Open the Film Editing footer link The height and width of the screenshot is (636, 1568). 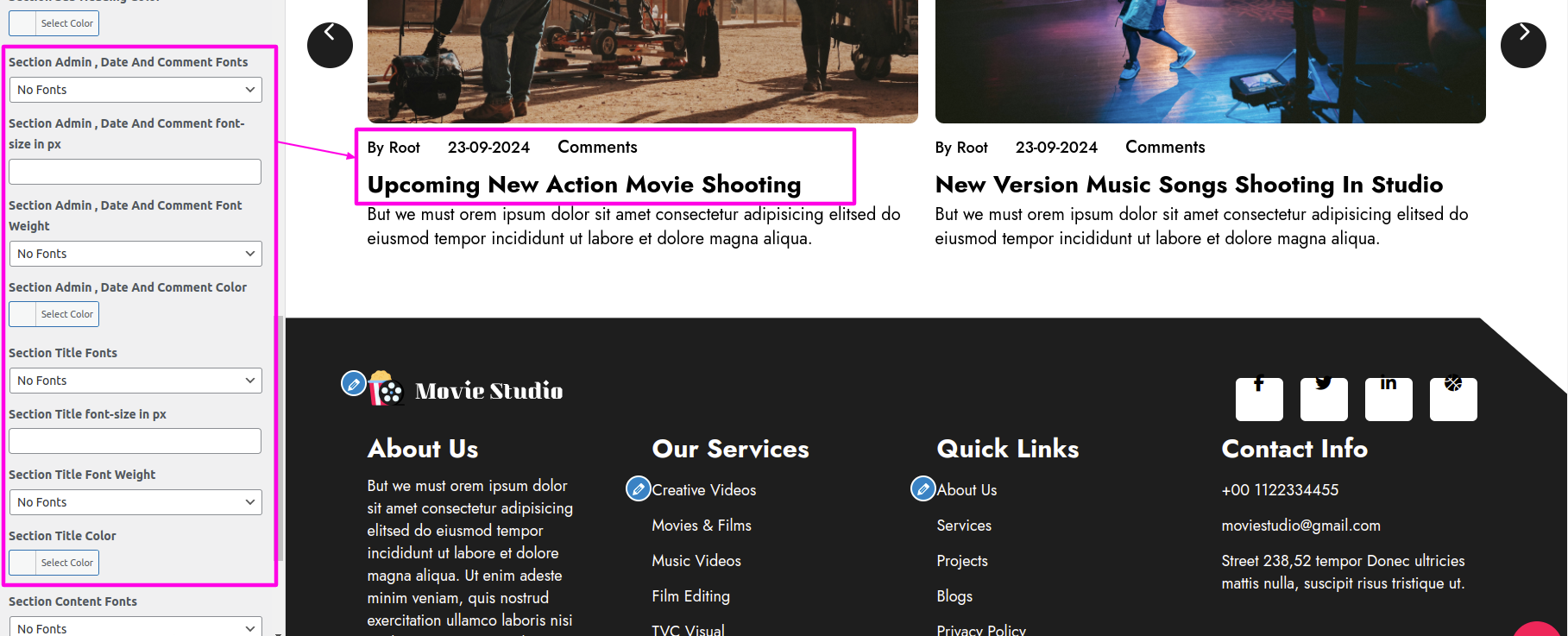pos(691,596)
